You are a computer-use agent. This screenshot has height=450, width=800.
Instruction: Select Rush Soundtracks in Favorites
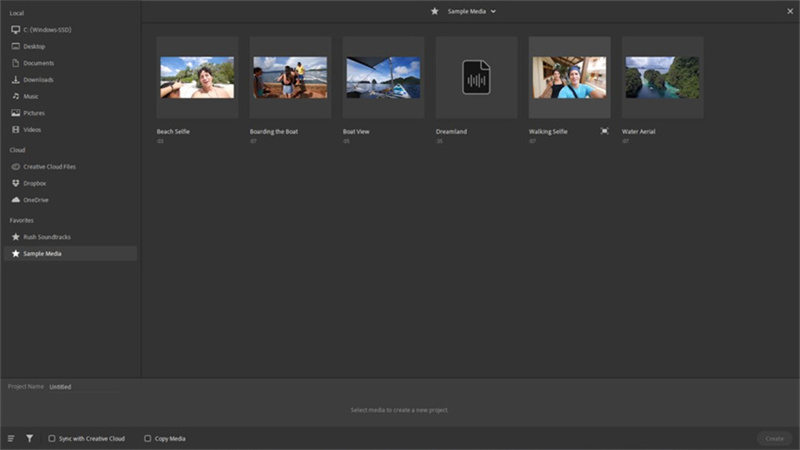46,237
